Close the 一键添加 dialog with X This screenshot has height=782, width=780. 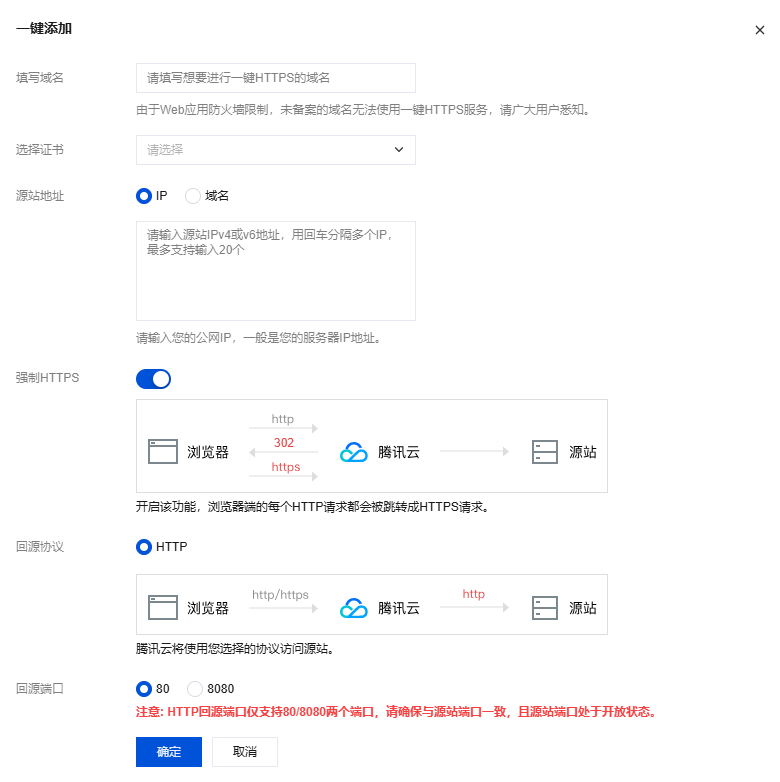point(760,30)
